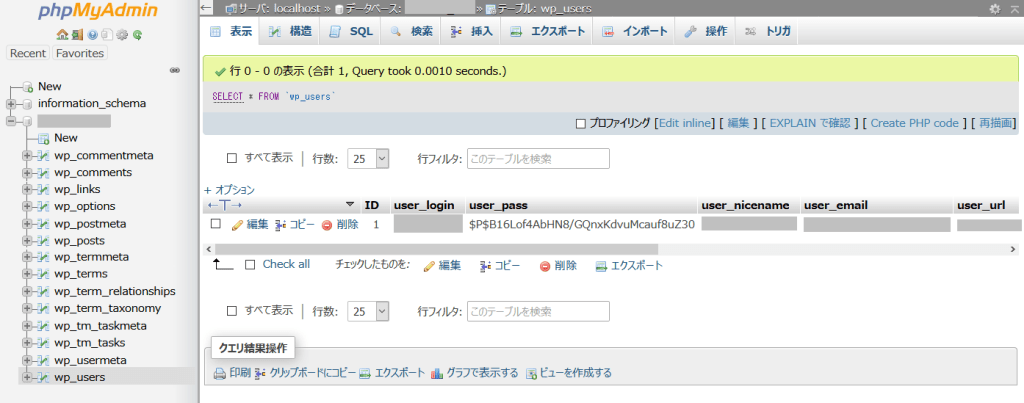
Task: Expand the options link above the table
Action: click(229, 190)
